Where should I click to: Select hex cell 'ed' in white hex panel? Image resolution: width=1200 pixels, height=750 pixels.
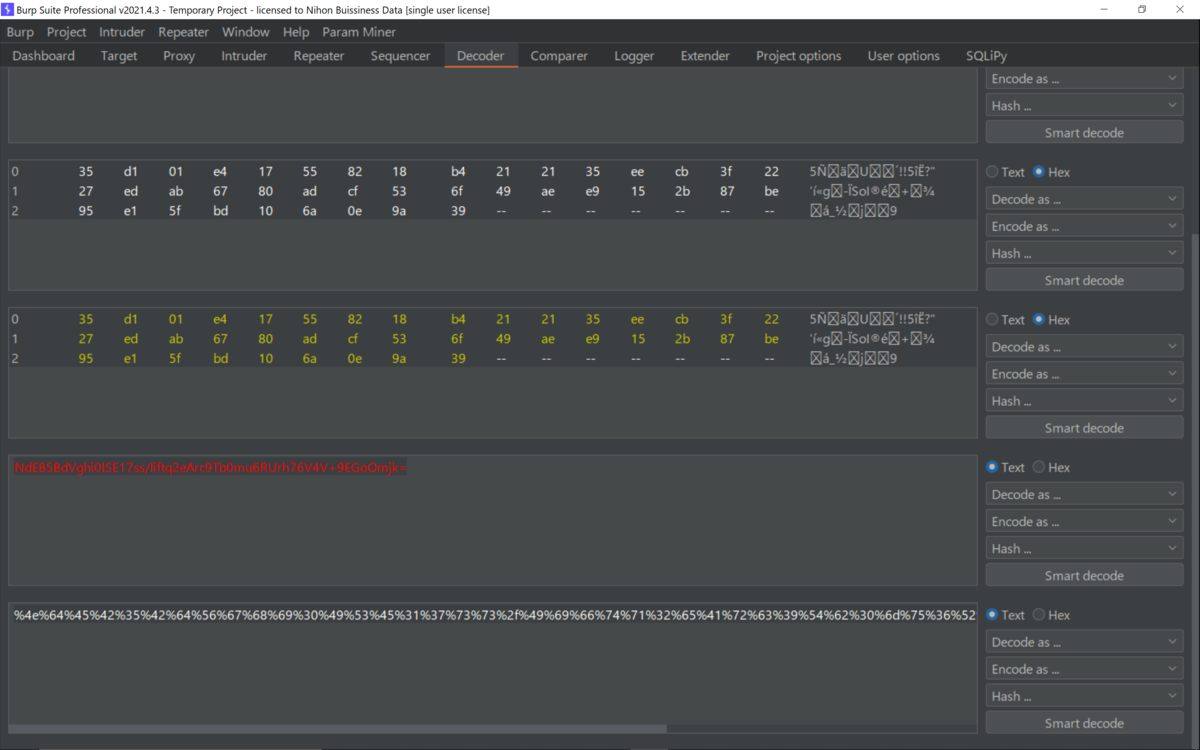(131, 191)
